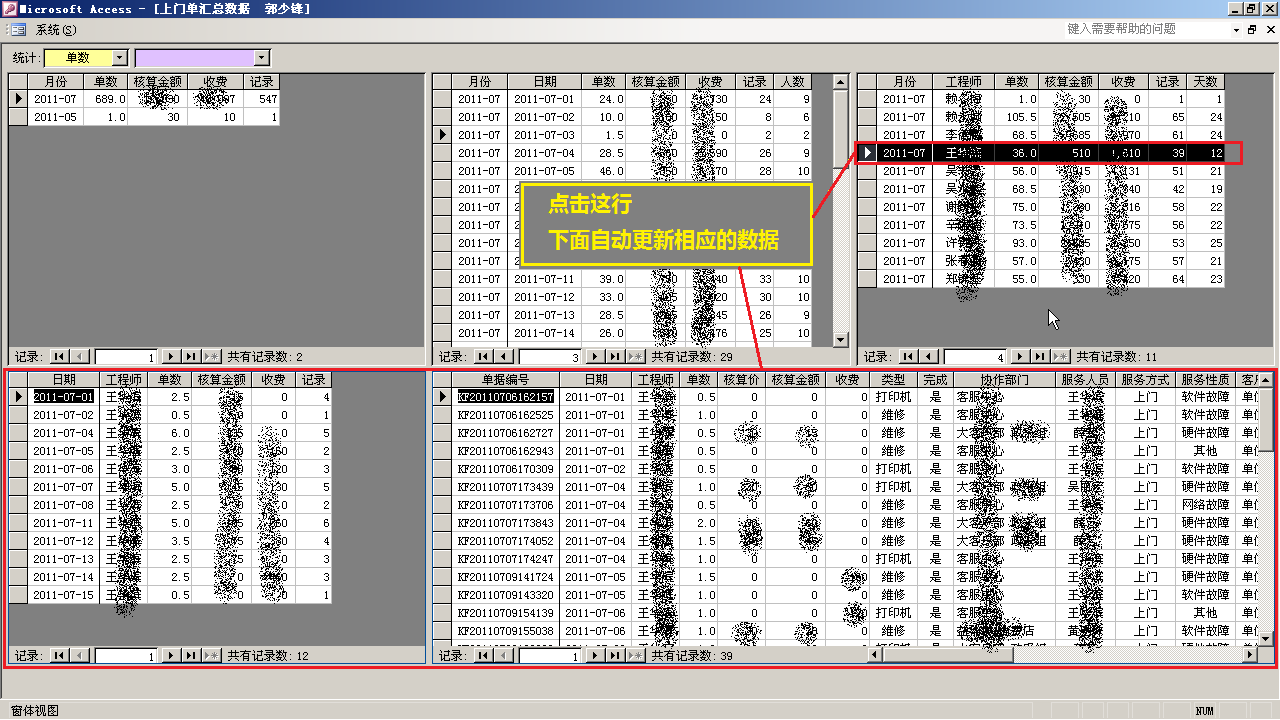This screenshot has height=720, width=1280.
Task: Go to previous record in the 39-record navigator
Action: pyautogui.click(x=505, y=656)
